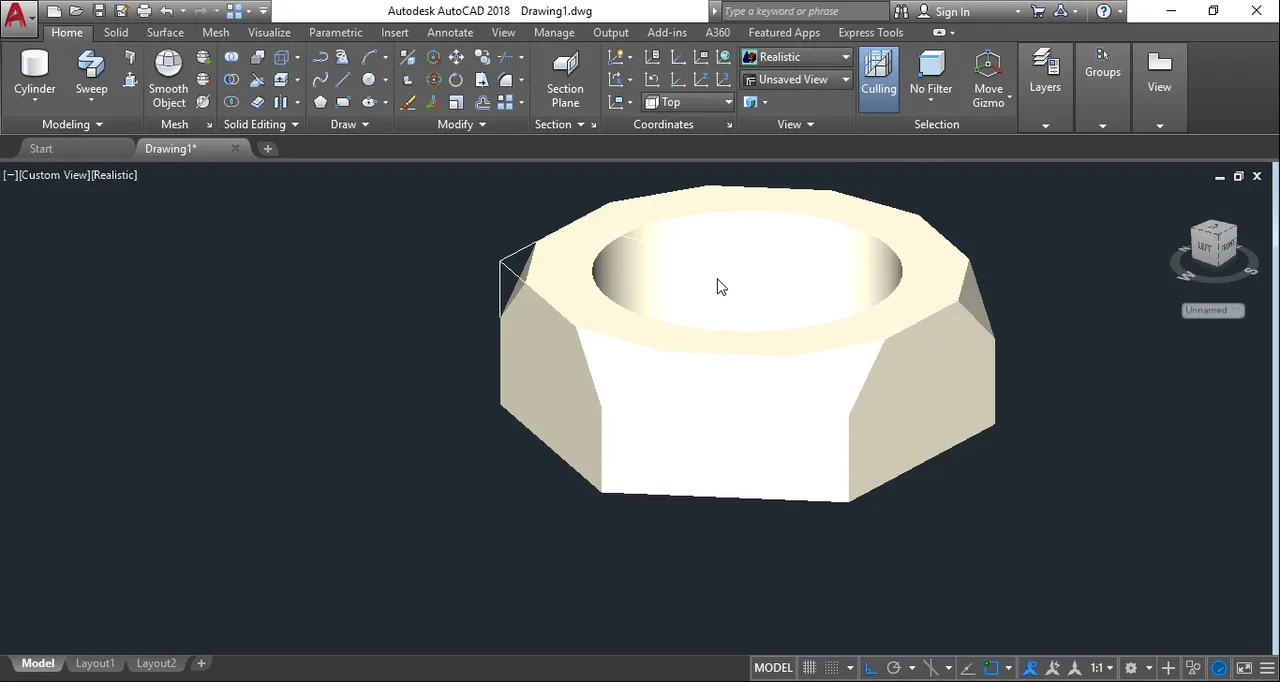Click Sign In link

point(952,12)
